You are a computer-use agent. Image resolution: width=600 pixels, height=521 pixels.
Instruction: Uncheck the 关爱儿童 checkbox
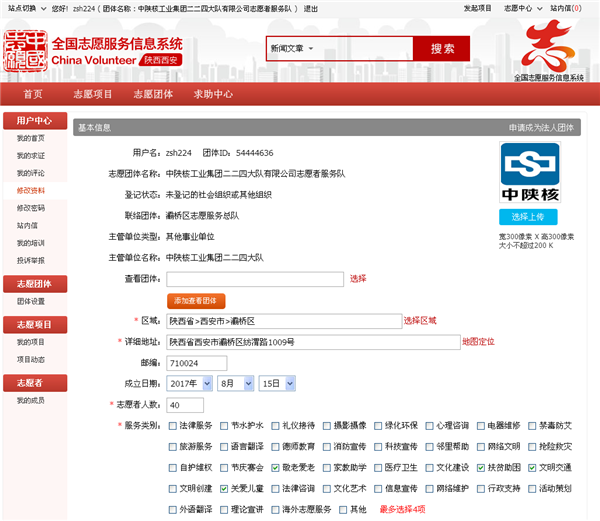[225, 488]
